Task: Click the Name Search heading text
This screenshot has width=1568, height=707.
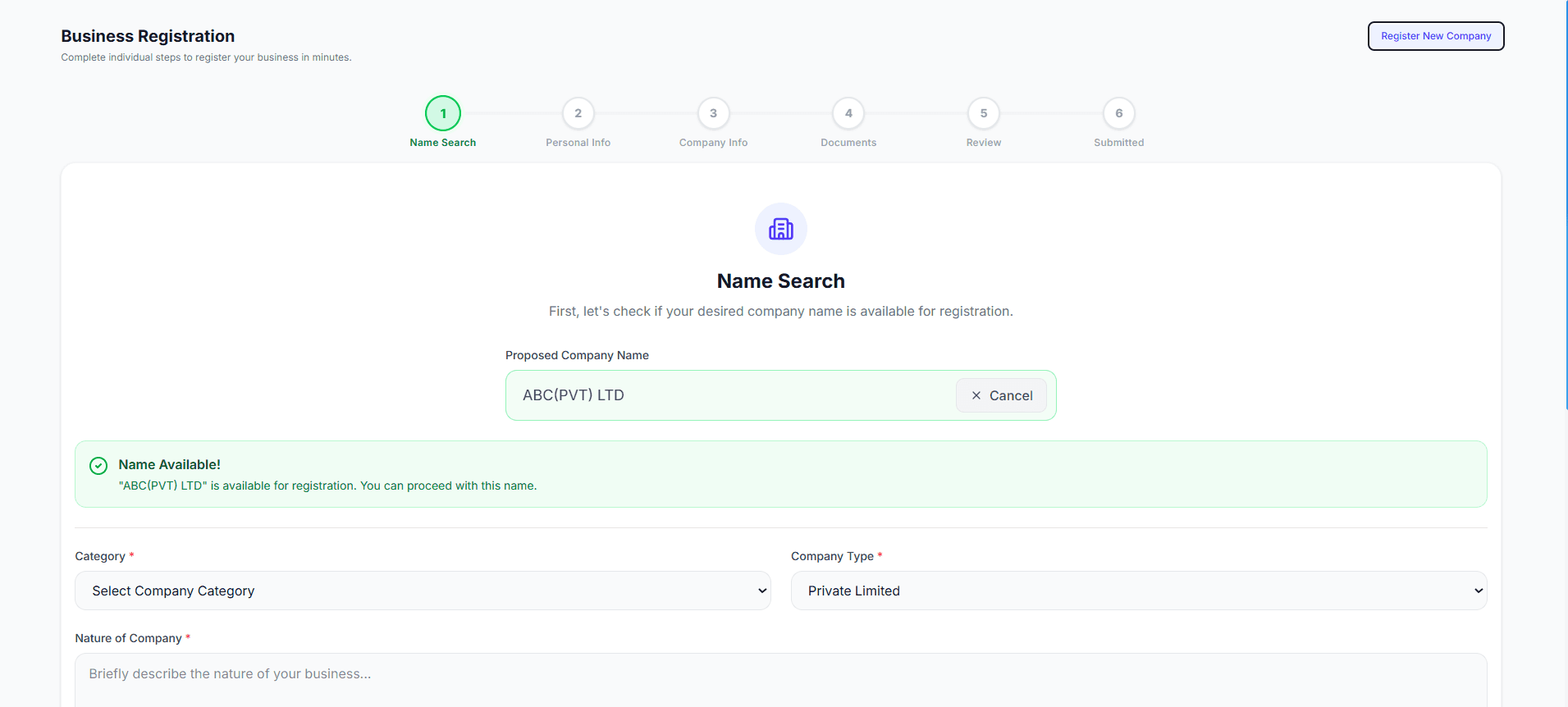Action: (781, 281)
